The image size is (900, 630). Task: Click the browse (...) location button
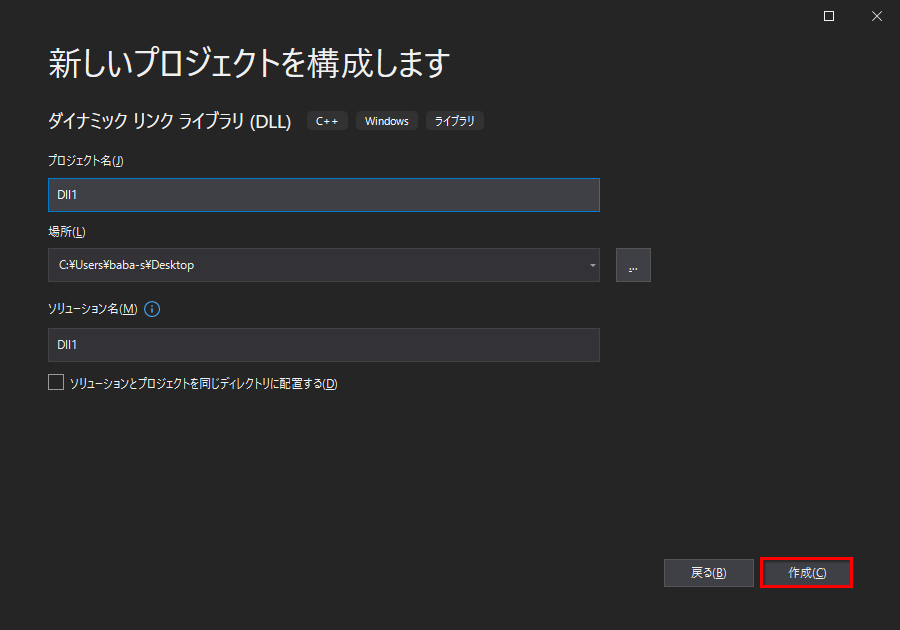633,265
